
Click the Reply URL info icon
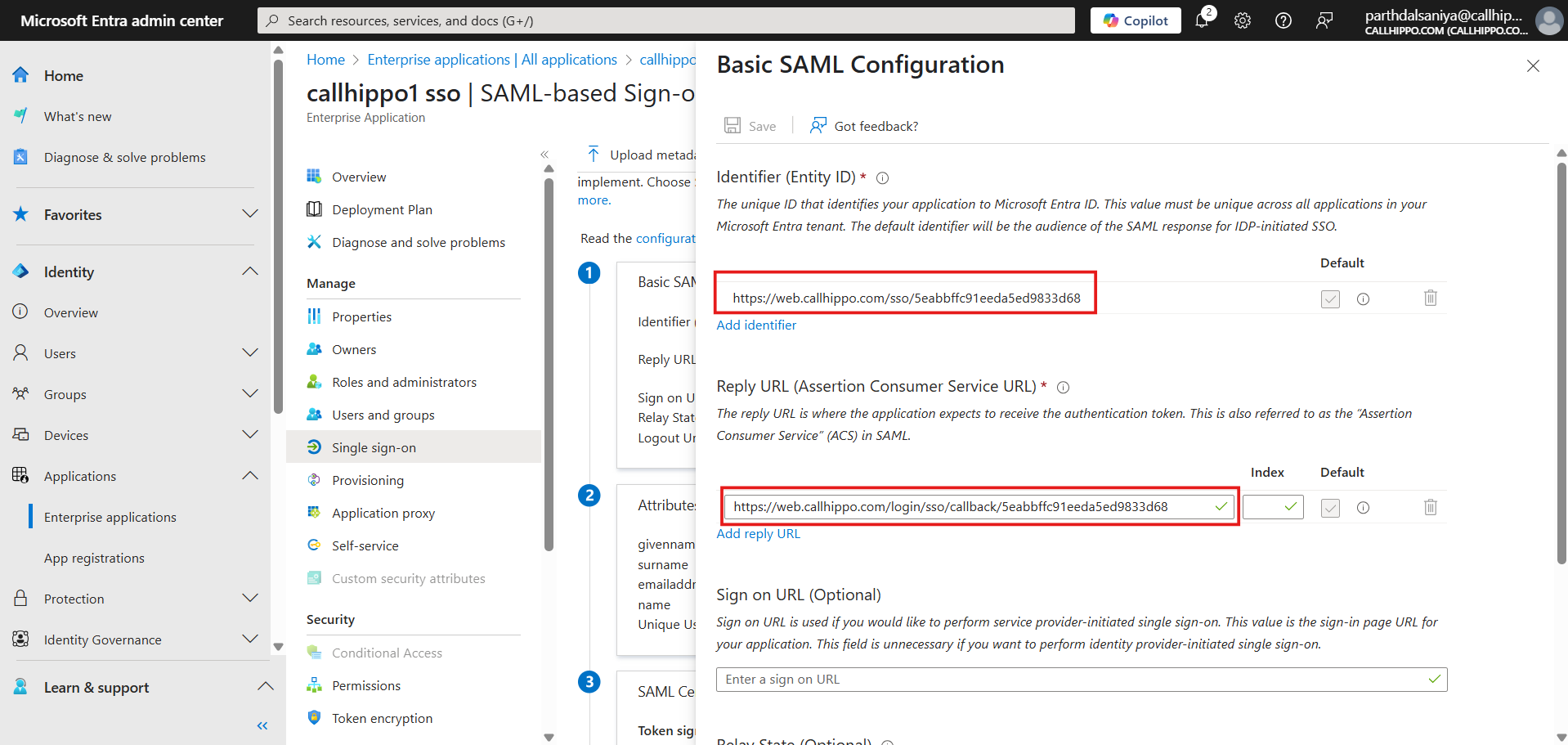coord(1063,387)
